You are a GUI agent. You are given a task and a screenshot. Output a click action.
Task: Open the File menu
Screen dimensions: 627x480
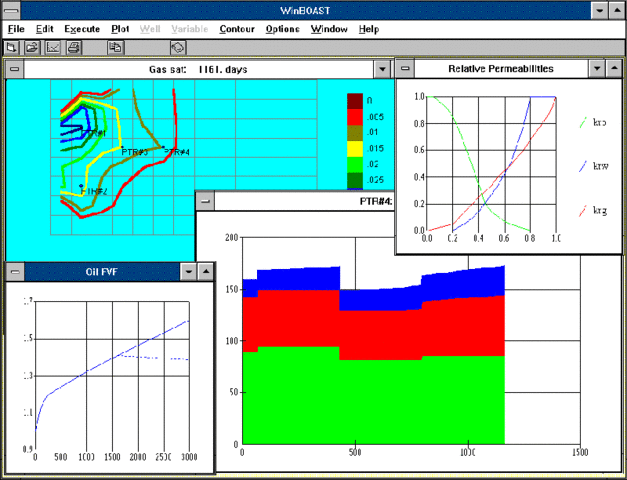(16, 29)
